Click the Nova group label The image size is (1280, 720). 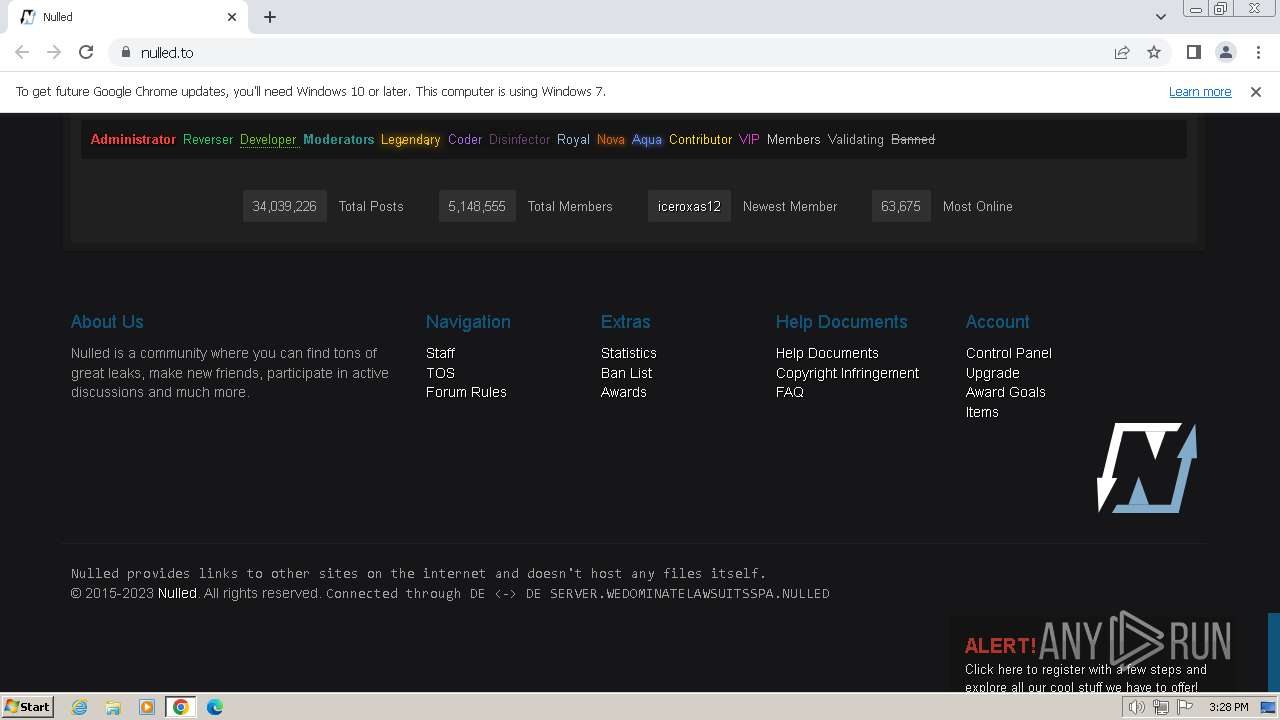pos(611,139)
